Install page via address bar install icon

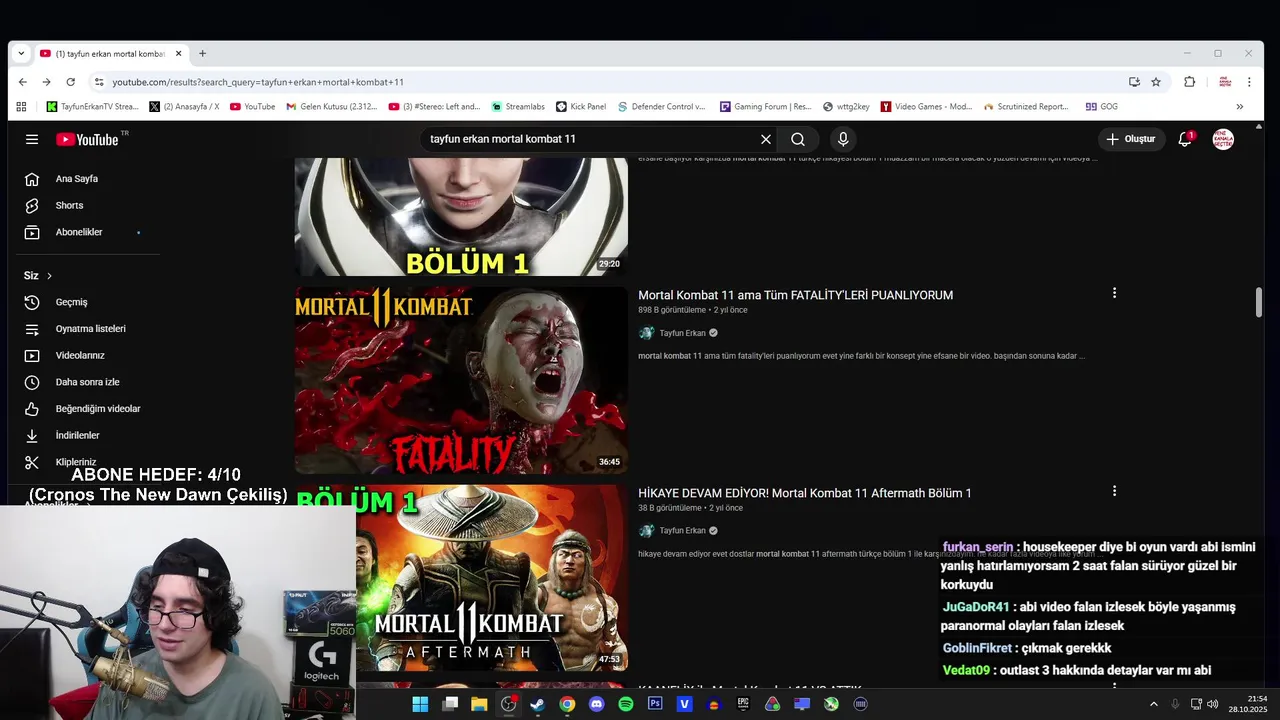pyautogui.click(x=1134, y=82)
